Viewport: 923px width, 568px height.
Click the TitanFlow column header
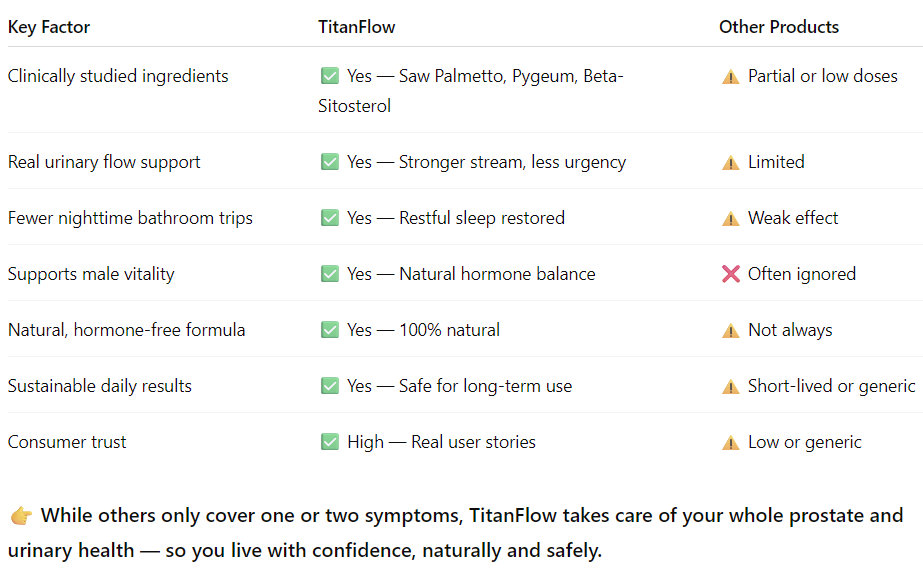tap(356, 27)
